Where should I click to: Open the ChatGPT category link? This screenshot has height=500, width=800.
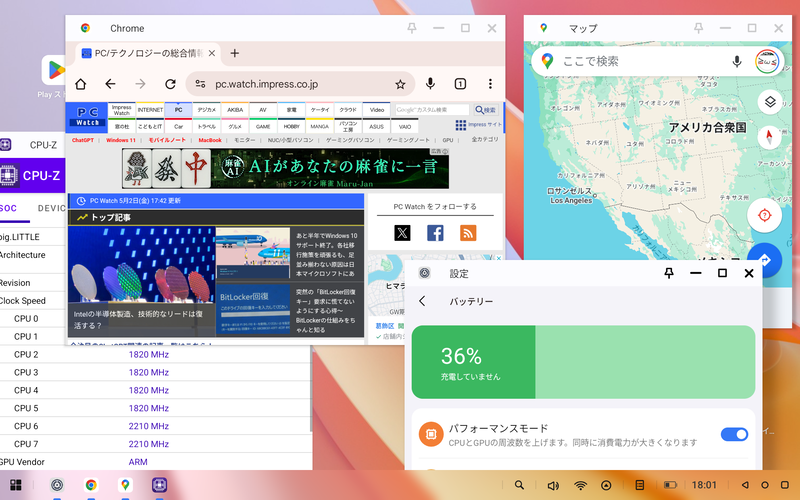83,140
